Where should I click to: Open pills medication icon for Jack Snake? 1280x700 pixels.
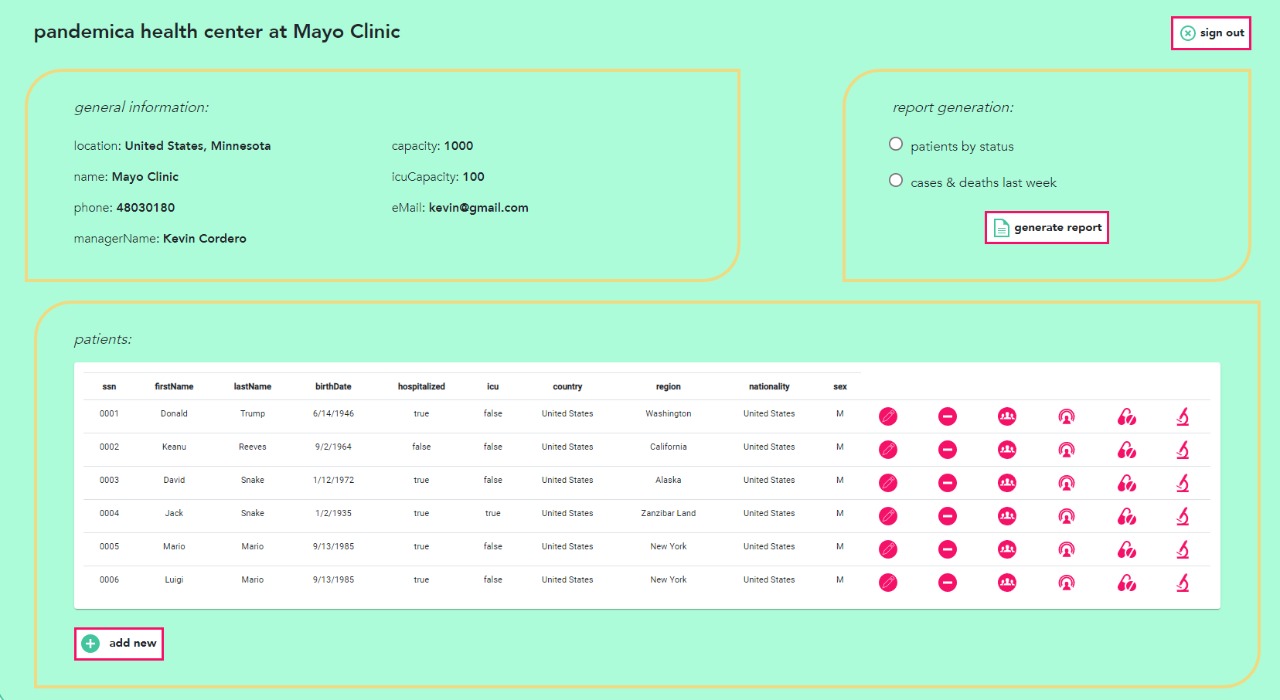point(1127,516)
